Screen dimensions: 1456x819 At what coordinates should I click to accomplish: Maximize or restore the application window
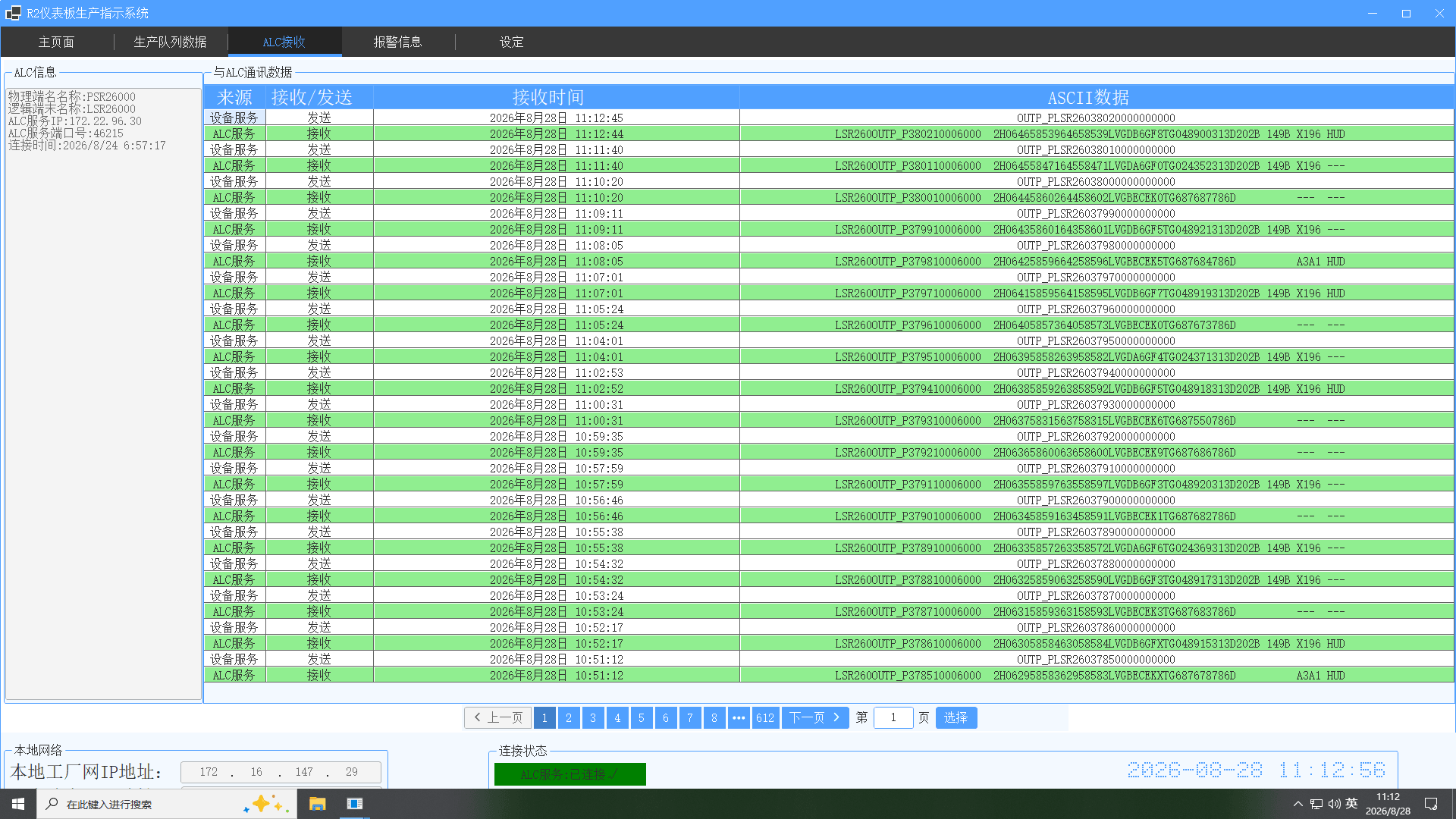(x=1406, y=13)
